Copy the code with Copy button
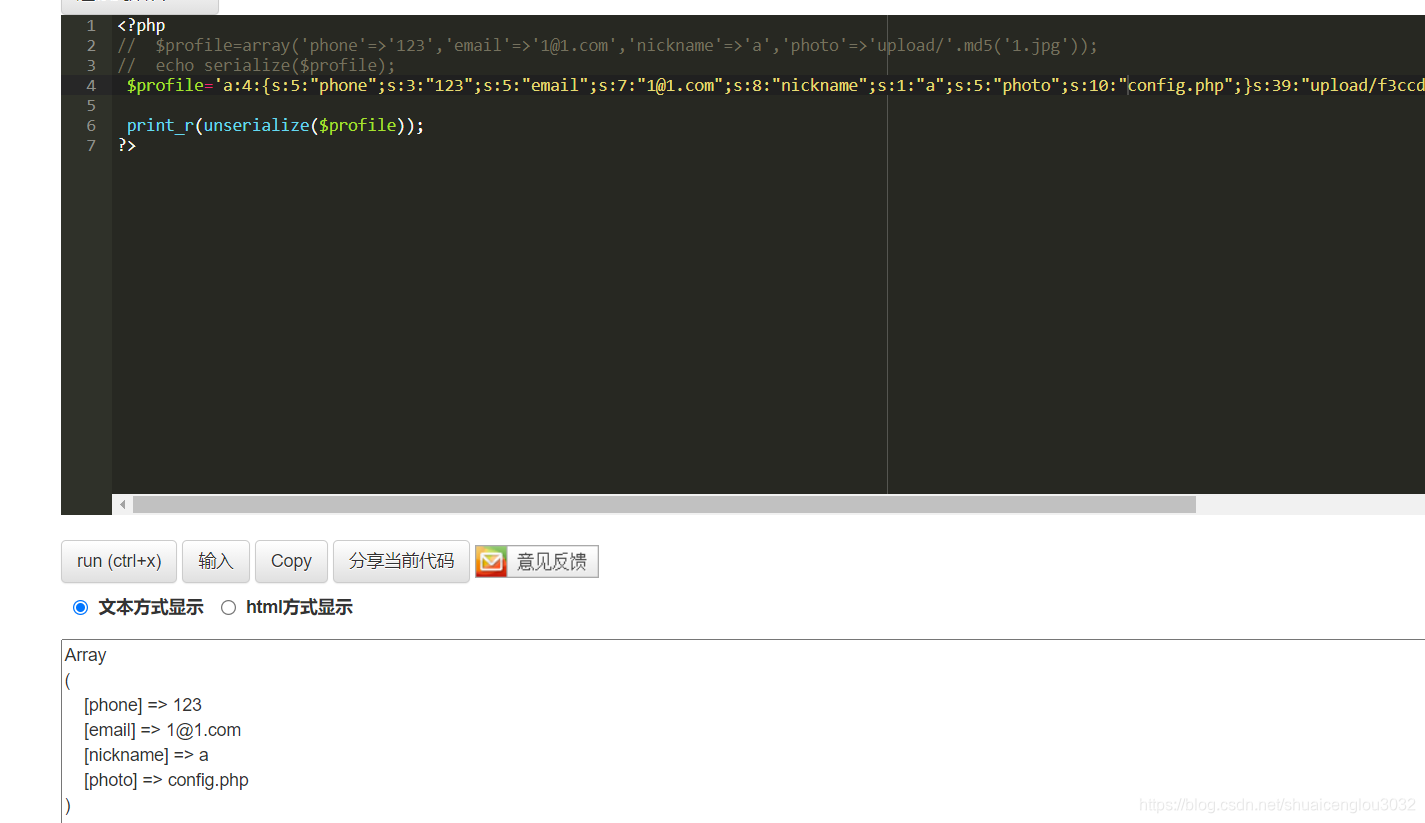1425x823 pixels. click(x=291, y=561)
